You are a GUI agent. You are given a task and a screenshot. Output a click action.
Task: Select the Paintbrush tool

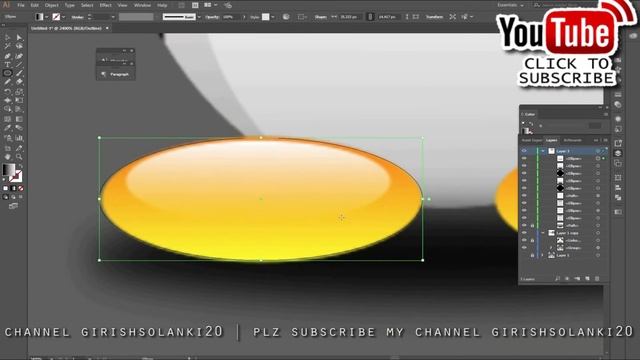19,73
